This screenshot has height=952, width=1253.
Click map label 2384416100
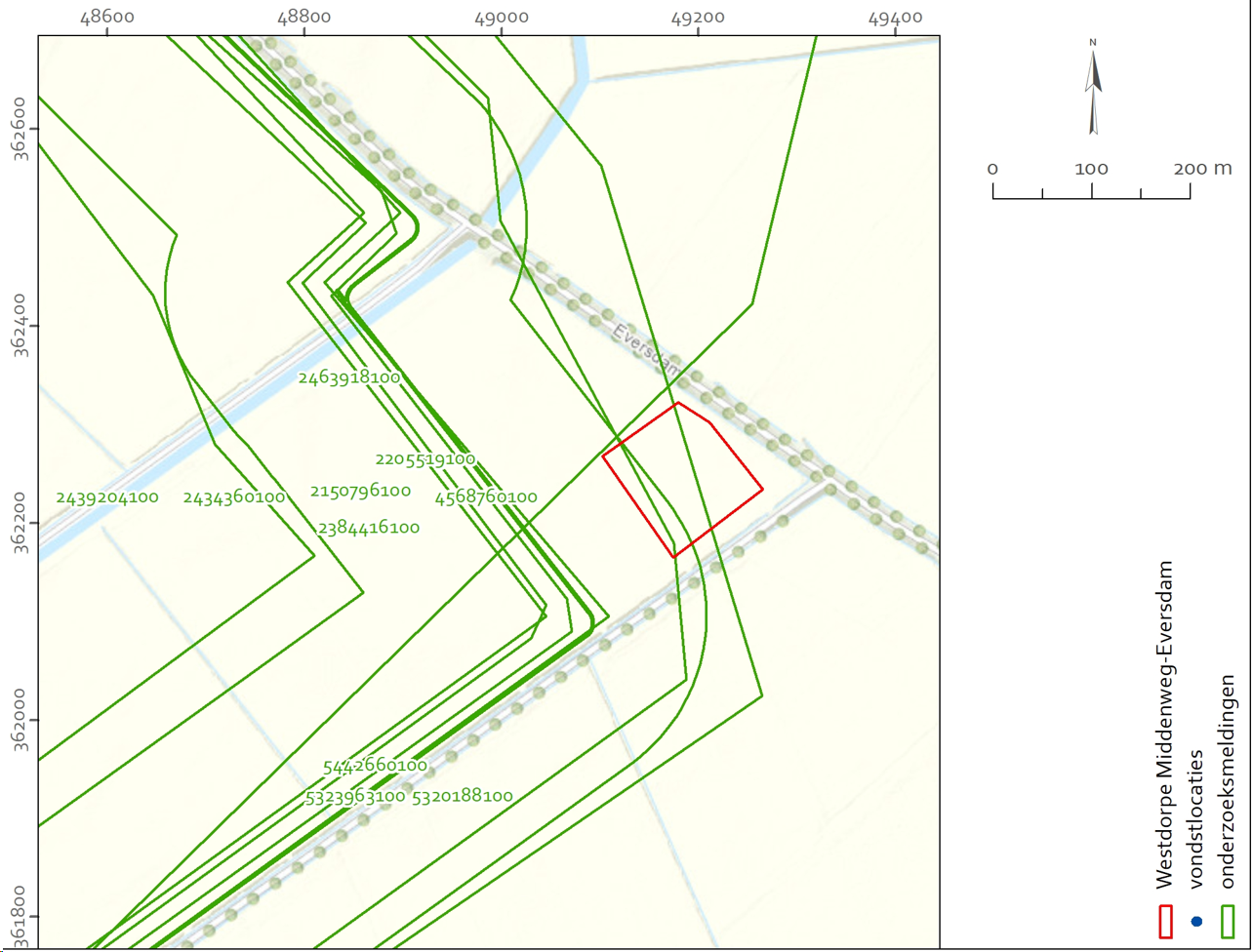pyautogui.click(x=369, y=528)
